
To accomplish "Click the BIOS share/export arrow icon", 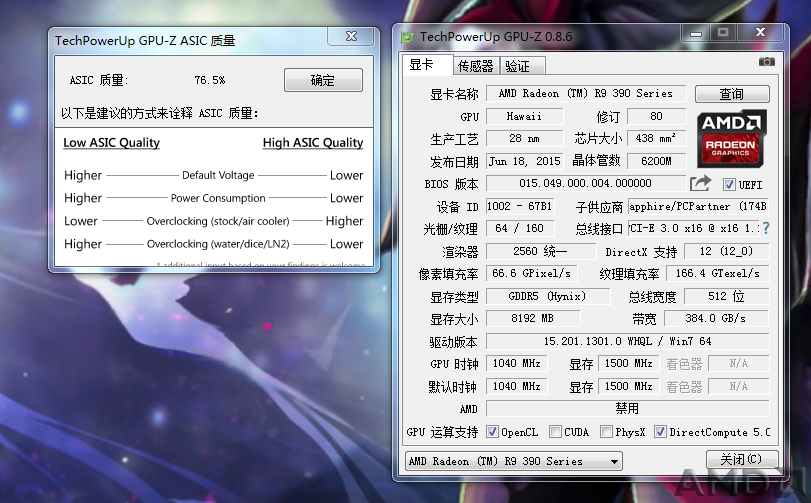I will click(700, 184).
